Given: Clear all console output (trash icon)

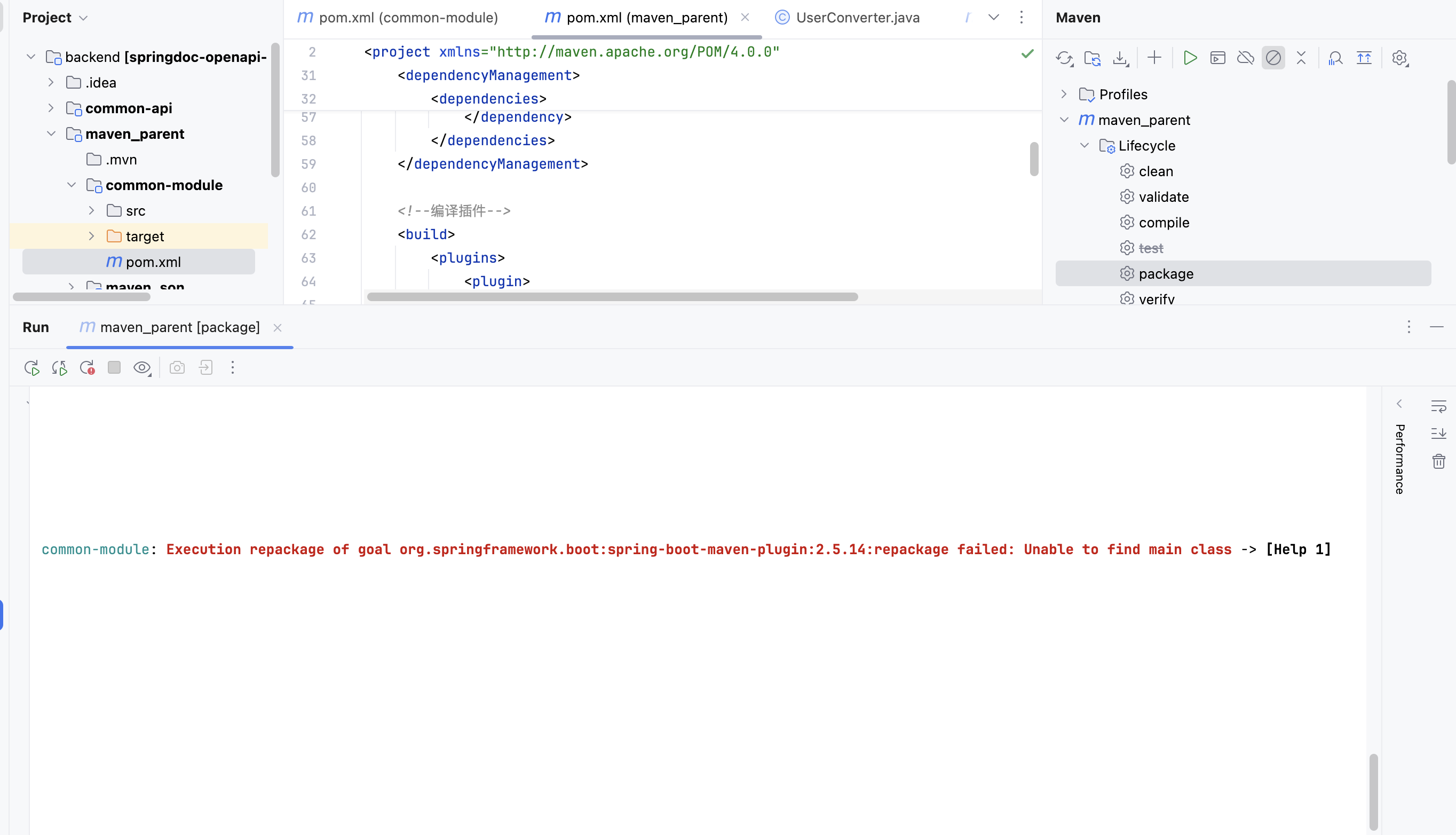Looking at the screenshot, I should (1438, 461).
